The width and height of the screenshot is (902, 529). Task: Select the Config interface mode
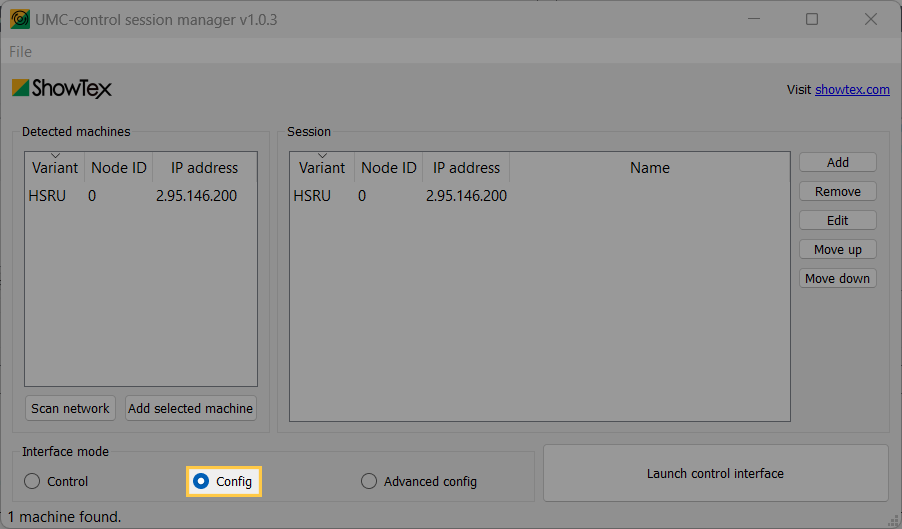coord(202,482)
